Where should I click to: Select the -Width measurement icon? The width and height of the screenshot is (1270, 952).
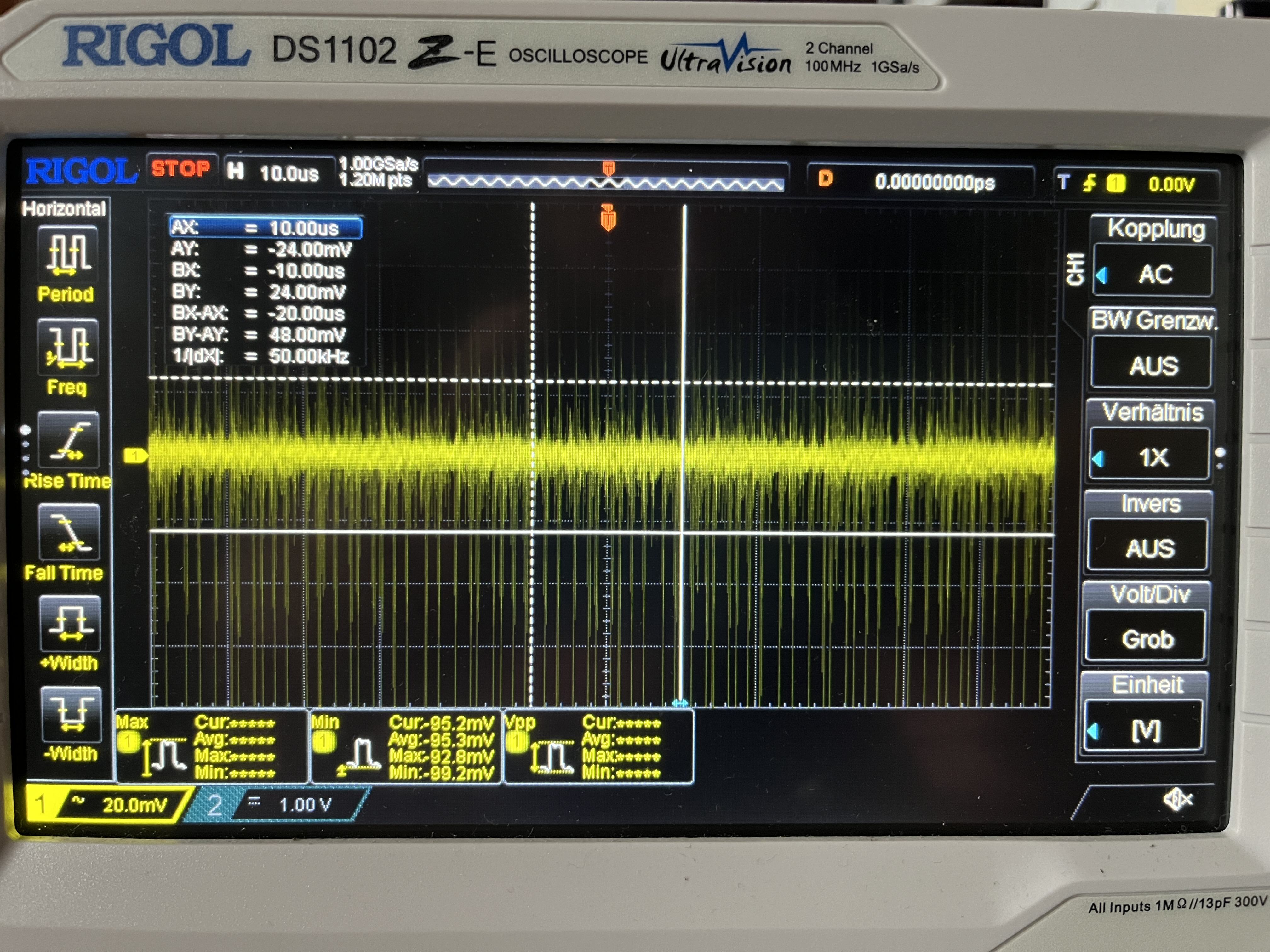click(x=72, y=714)
